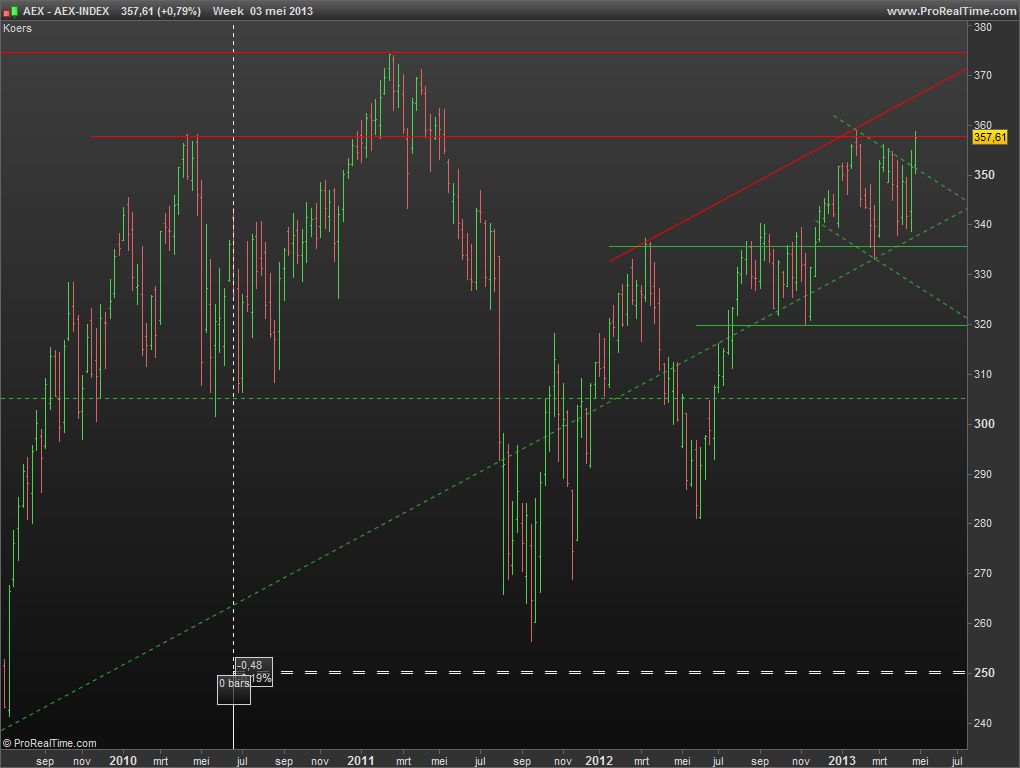Select the white dashed horizontal line at 250
The height and width of the screenshot is (768, 1020).
click(600, 672)
